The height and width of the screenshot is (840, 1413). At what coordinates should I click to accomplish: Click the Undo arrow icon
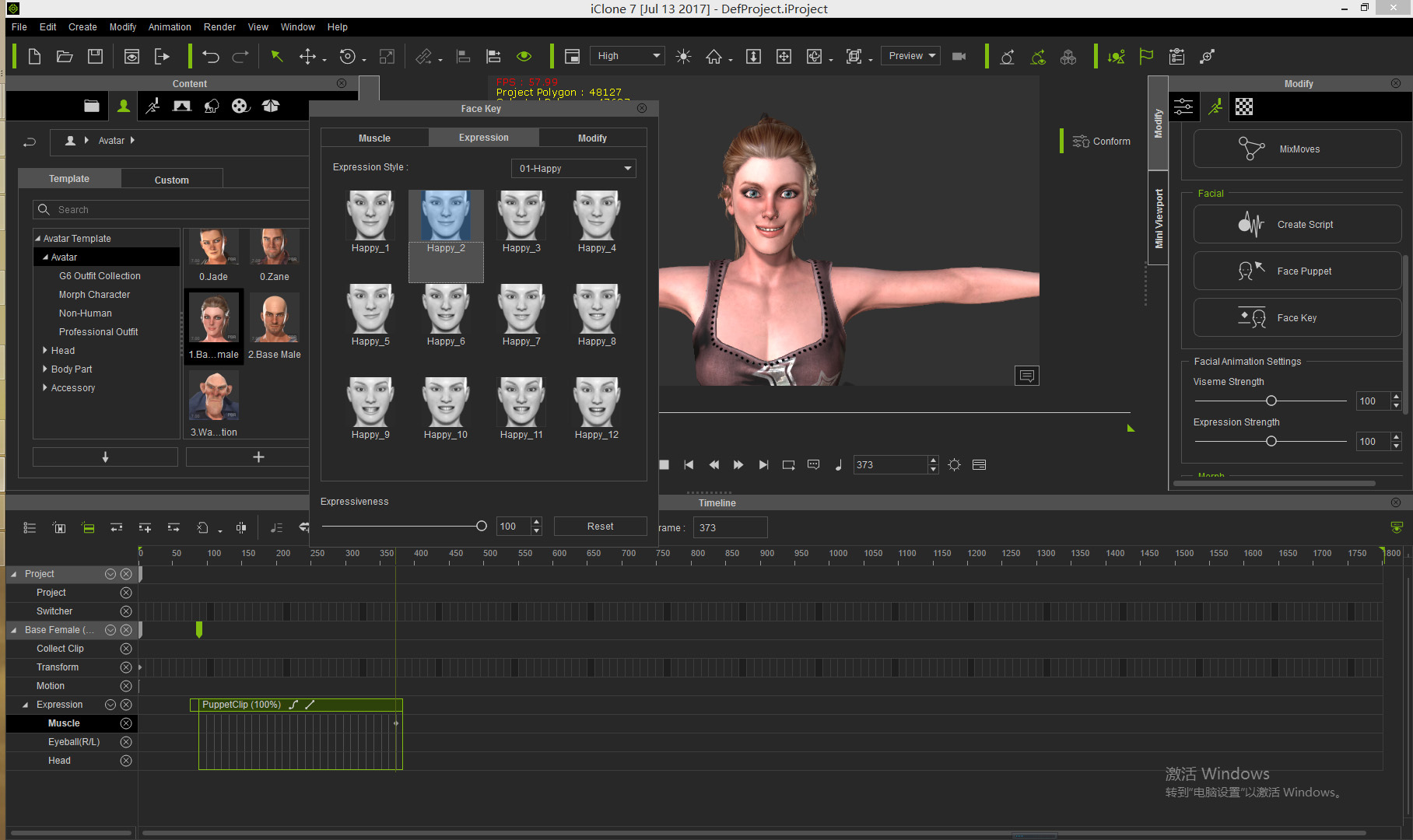[x=211, y=56]
